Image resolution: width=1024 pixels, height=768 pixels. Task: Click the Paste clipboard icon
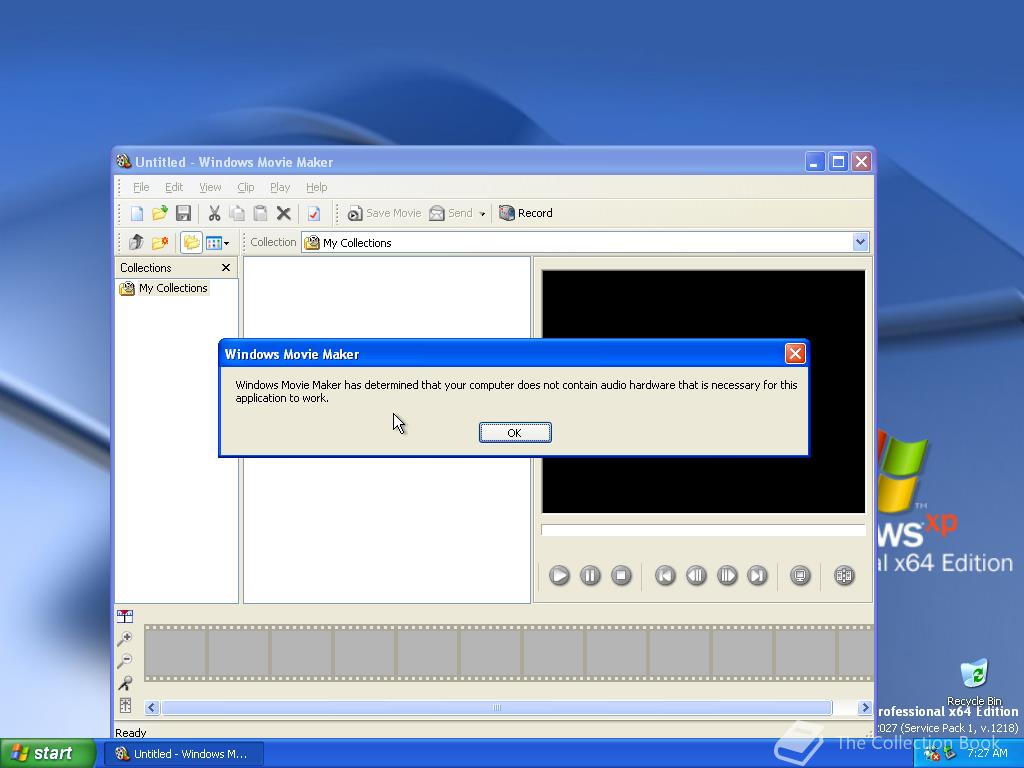pyautogui.click(x=260, y=213)
